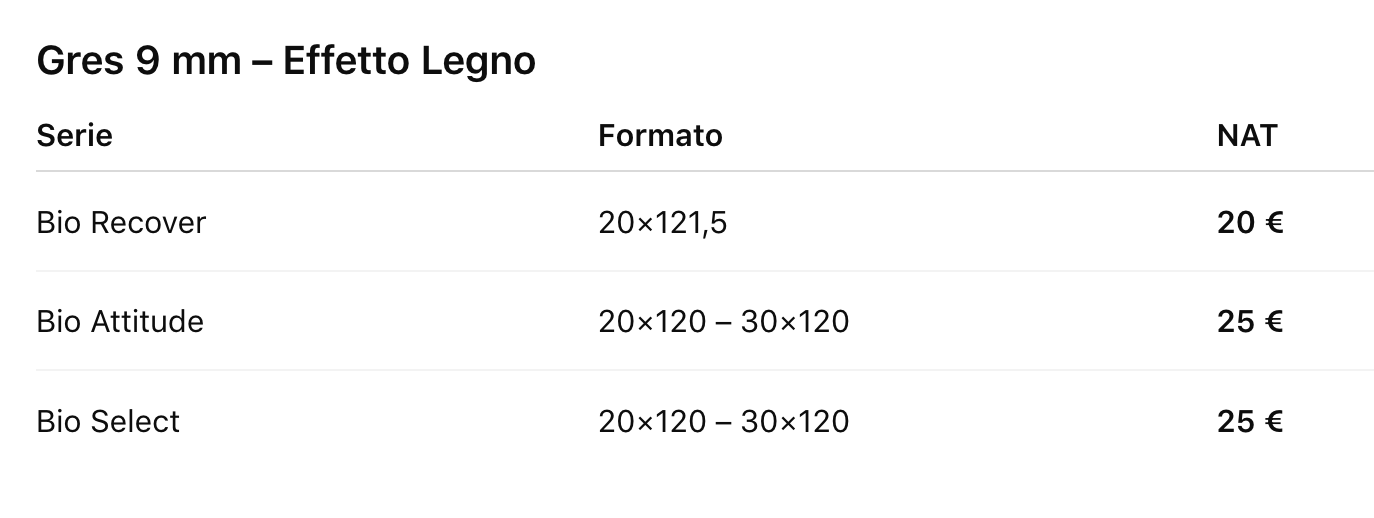The height and width of the screenshot is (518, 1374).
Task: Click the 25 € price for Bio Attitude
Action: tap(1250, 321)
